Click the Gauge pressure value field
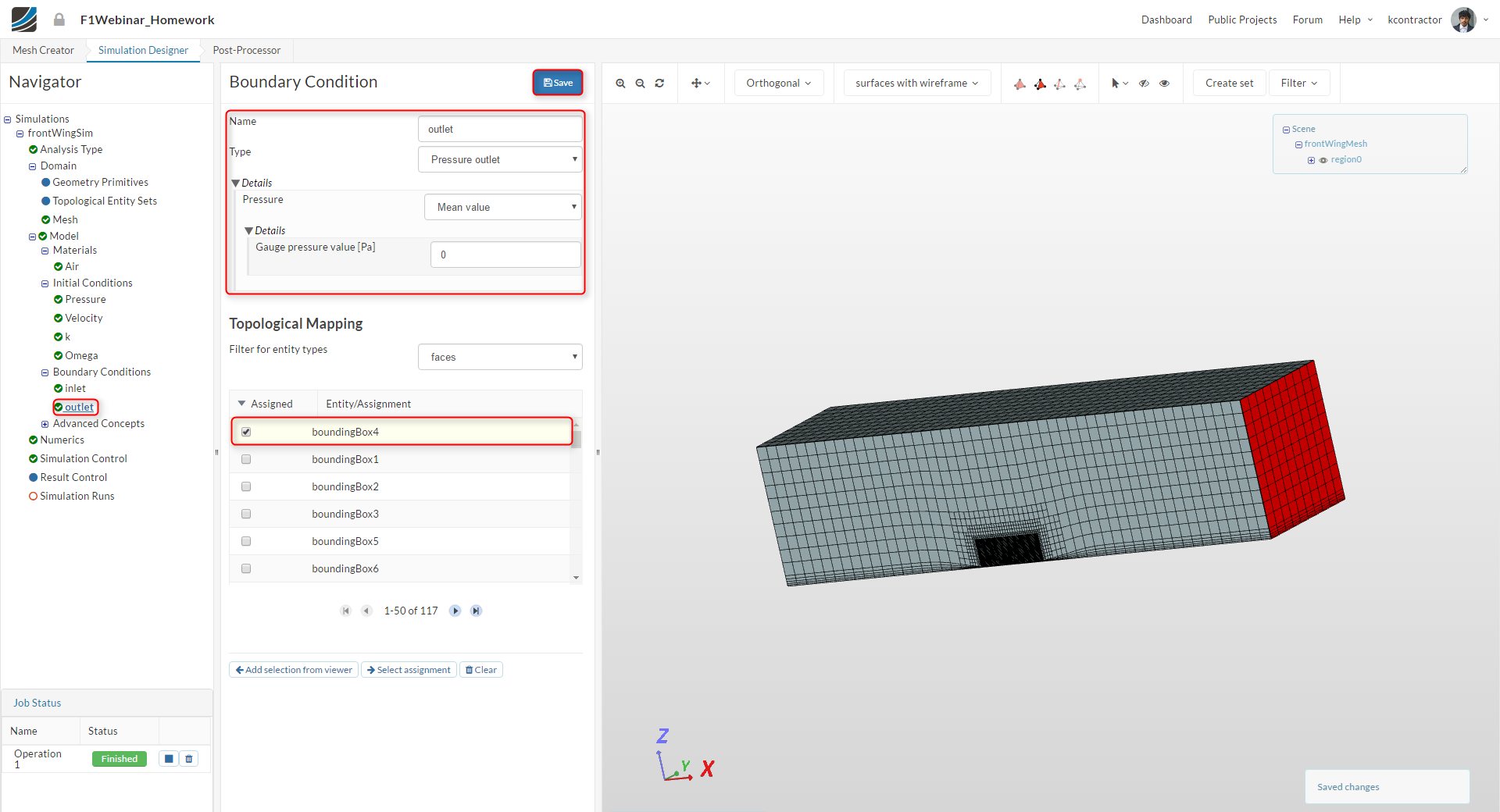This screenshot has height=812, width=1500. pos(505,255)
